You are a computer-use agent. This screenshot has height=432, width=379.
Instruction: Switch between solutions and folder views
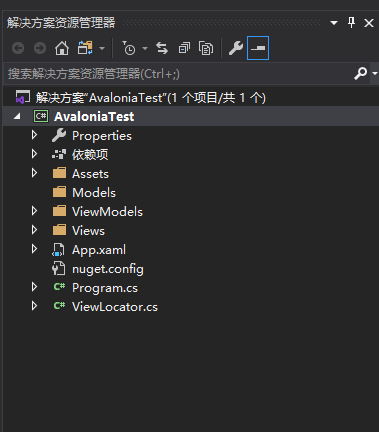pos(85,48)
